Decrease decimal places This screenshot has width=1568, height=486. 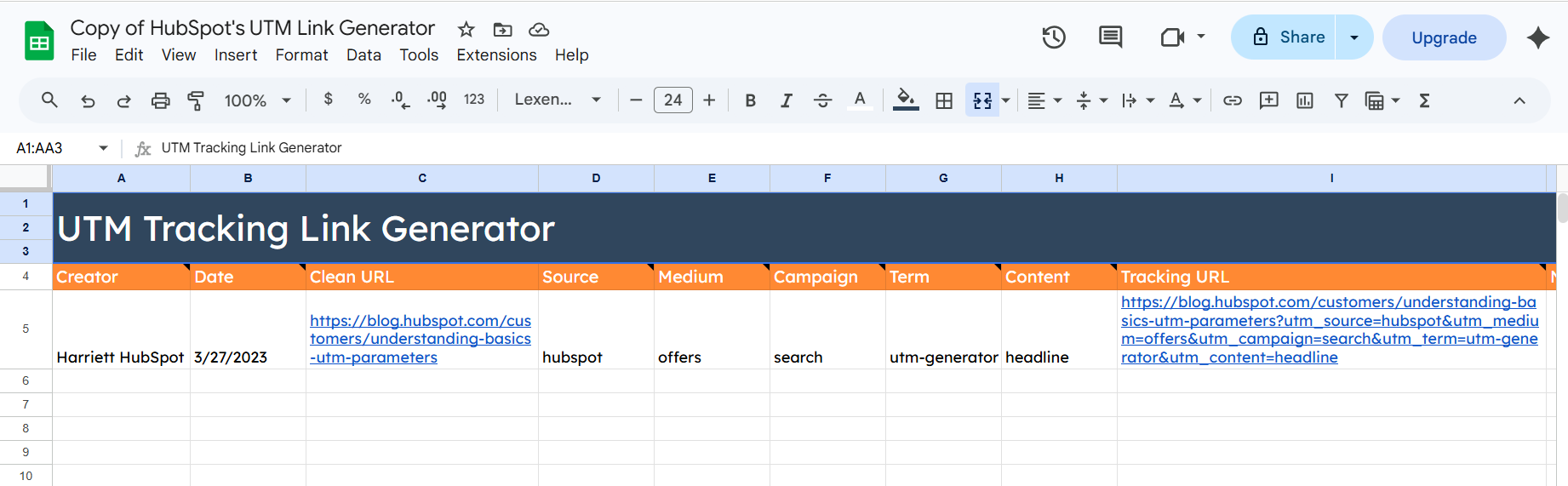point(400,100)
